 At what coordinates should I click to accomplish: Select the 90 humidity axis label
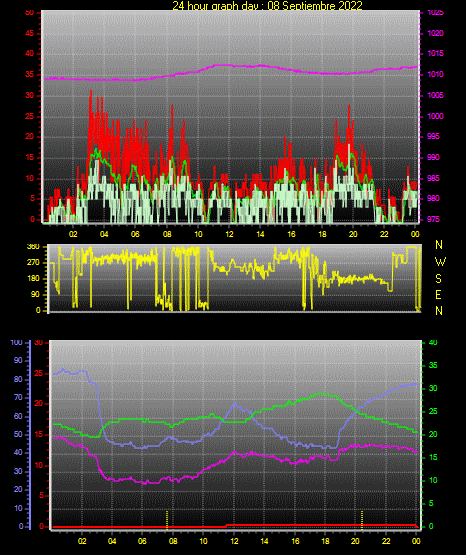point(18,360)
